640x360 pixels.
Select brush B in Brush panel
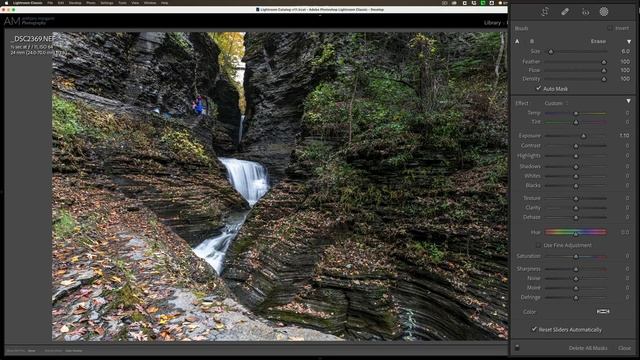531,41
